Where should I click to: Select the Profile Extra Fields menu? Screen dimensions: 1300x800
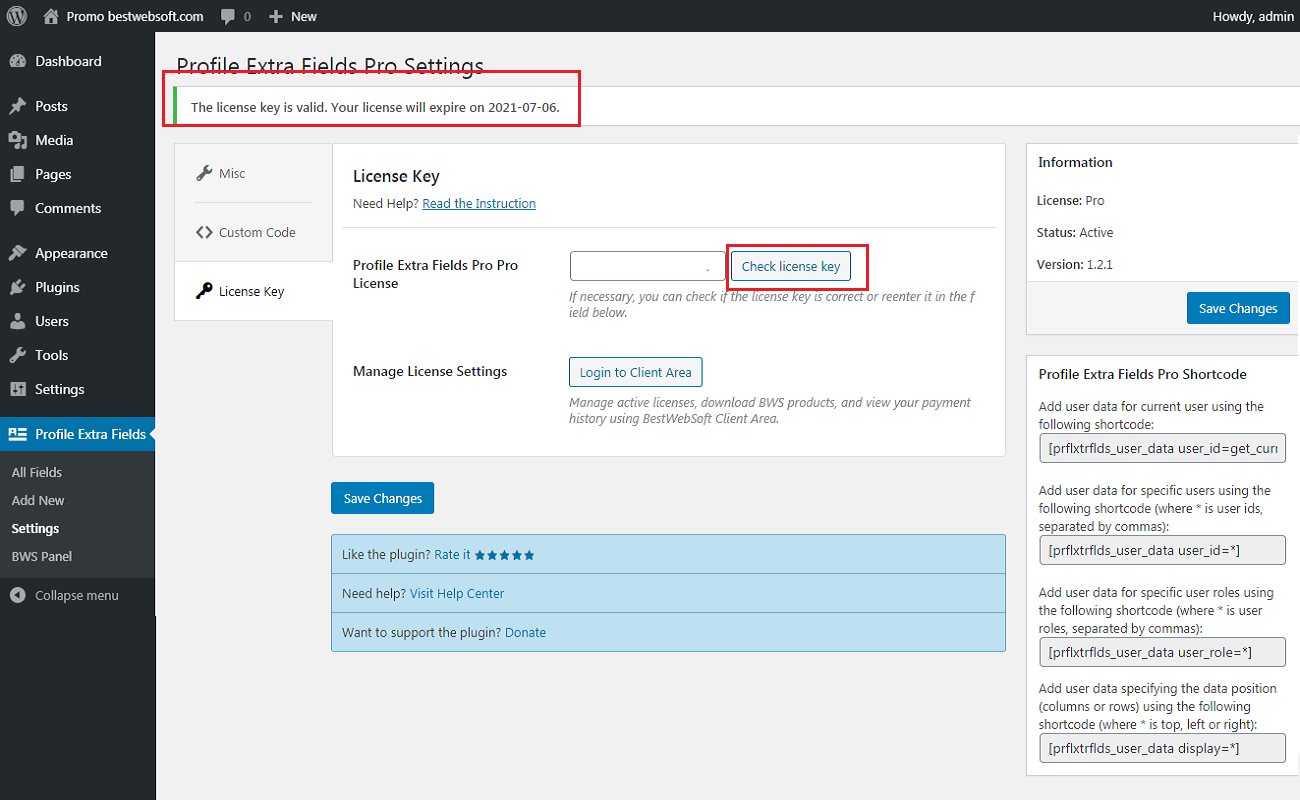[77, 434]
